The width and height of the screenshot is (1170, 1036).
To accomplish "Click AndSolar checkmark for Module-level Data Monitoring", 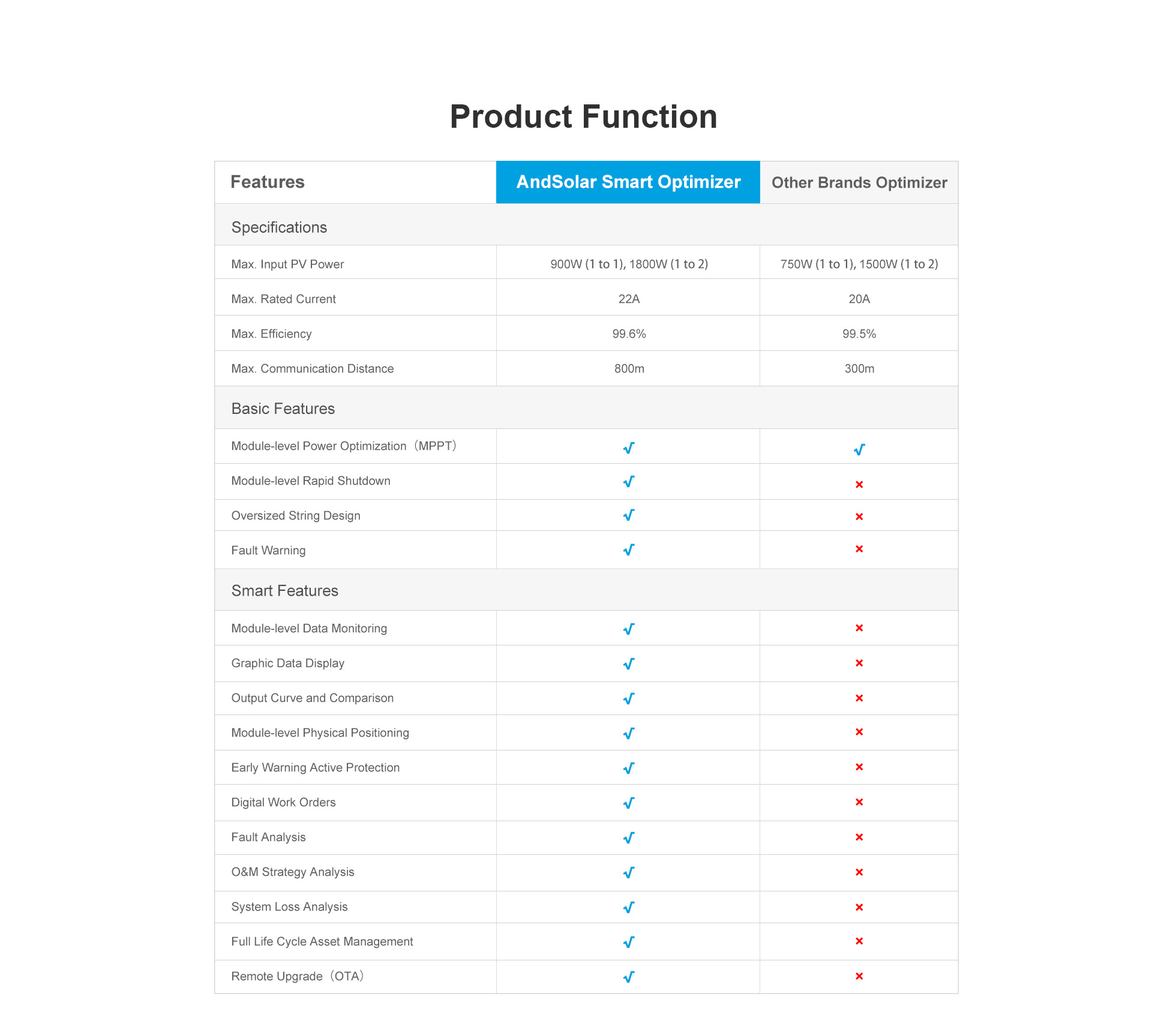I will (x=629, y=629).
